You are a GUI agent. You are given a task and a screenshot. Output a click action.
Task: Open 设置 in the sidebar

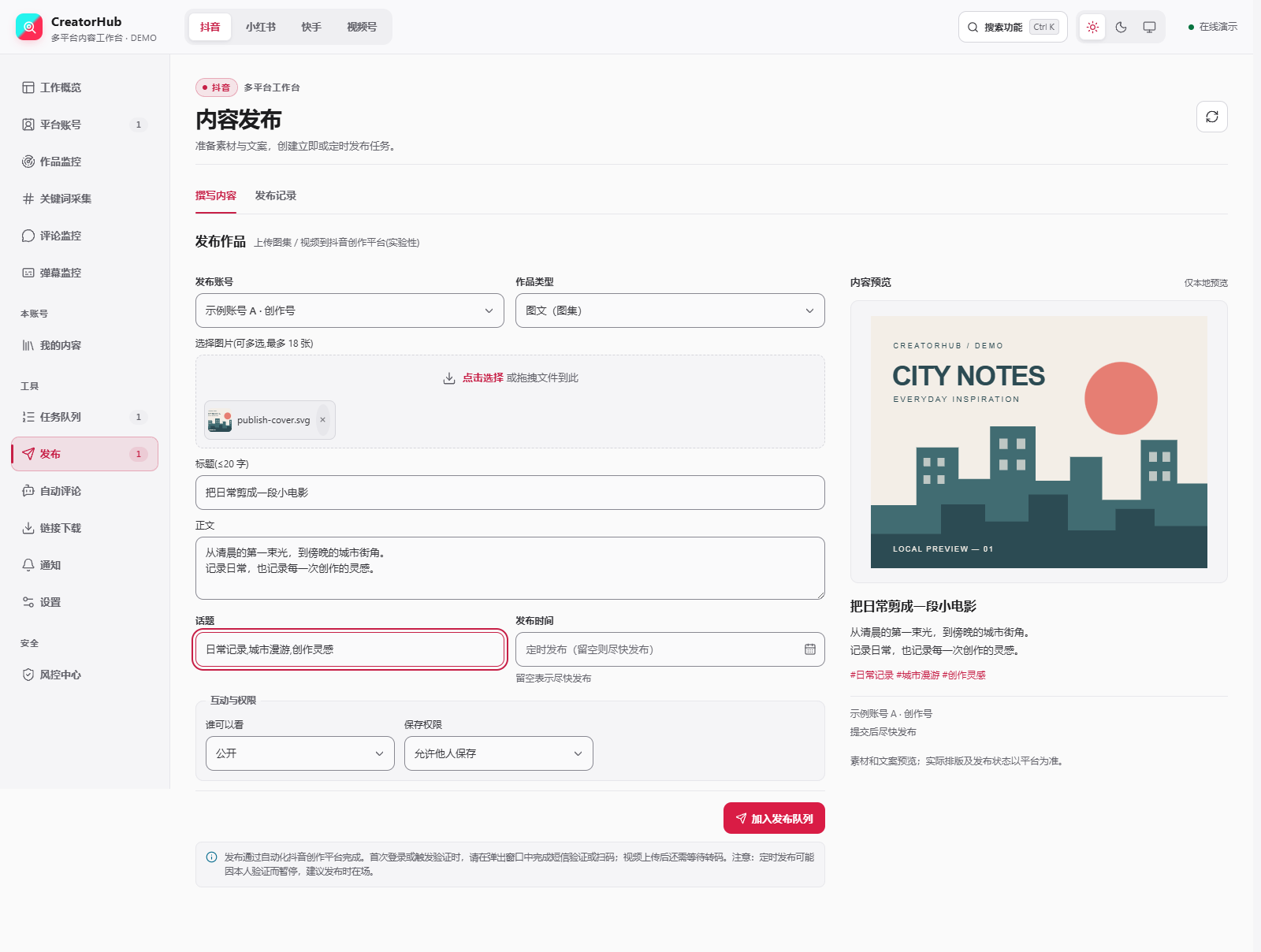pyautogui.click(x=84, y=602)
